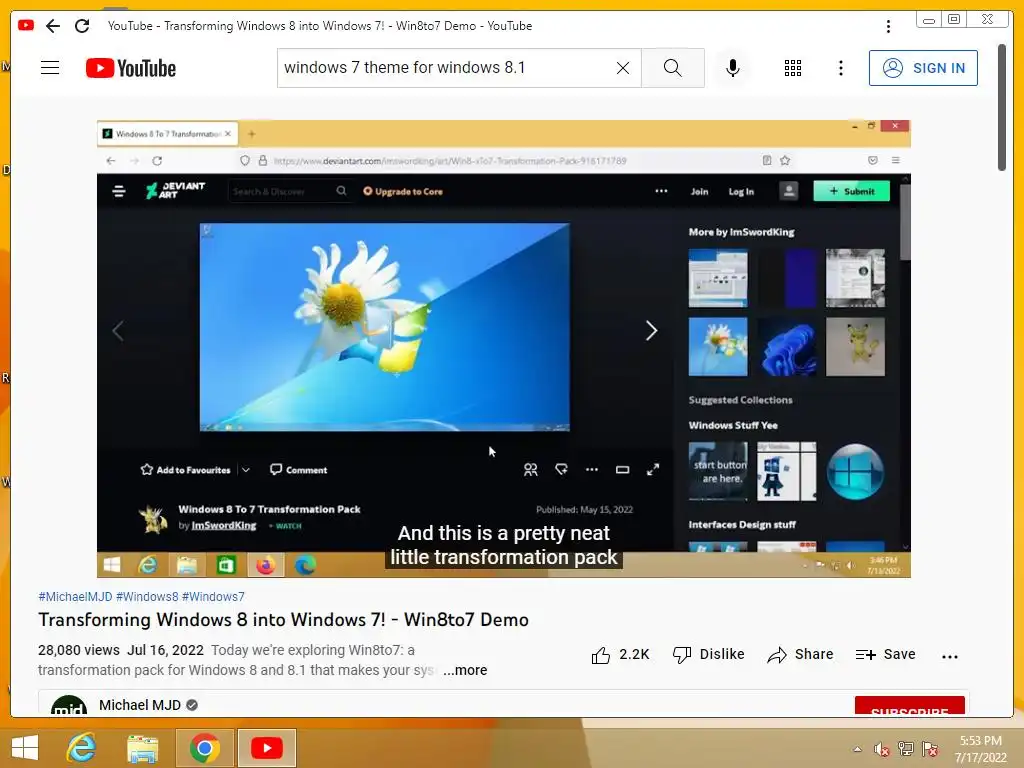The image size is (1024, 768).
Task: Open the Action Center flag icon
Action: (930, 749)
